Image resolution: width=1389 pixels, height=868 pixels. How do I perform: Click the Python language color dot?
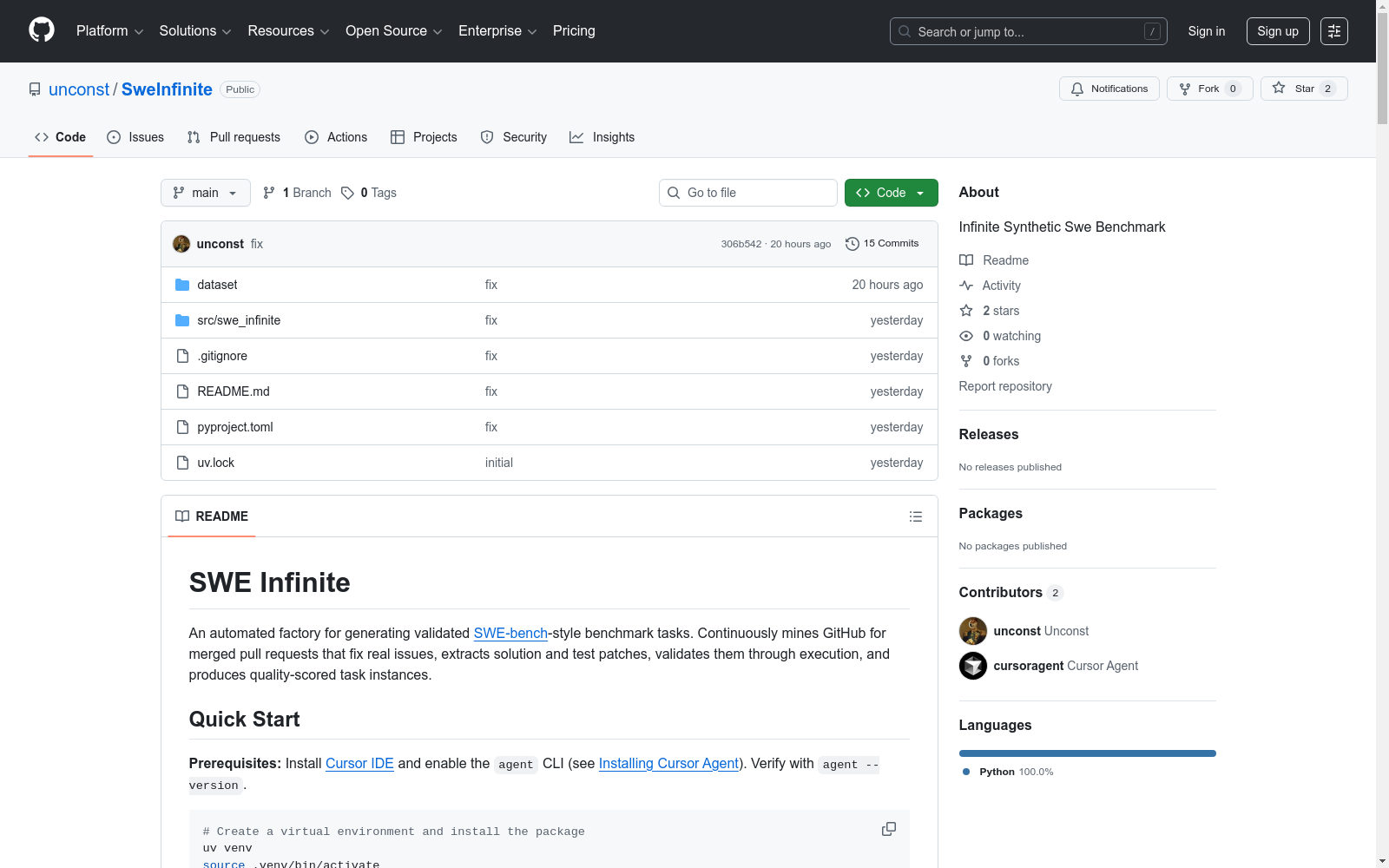click(x=966, y=772)
